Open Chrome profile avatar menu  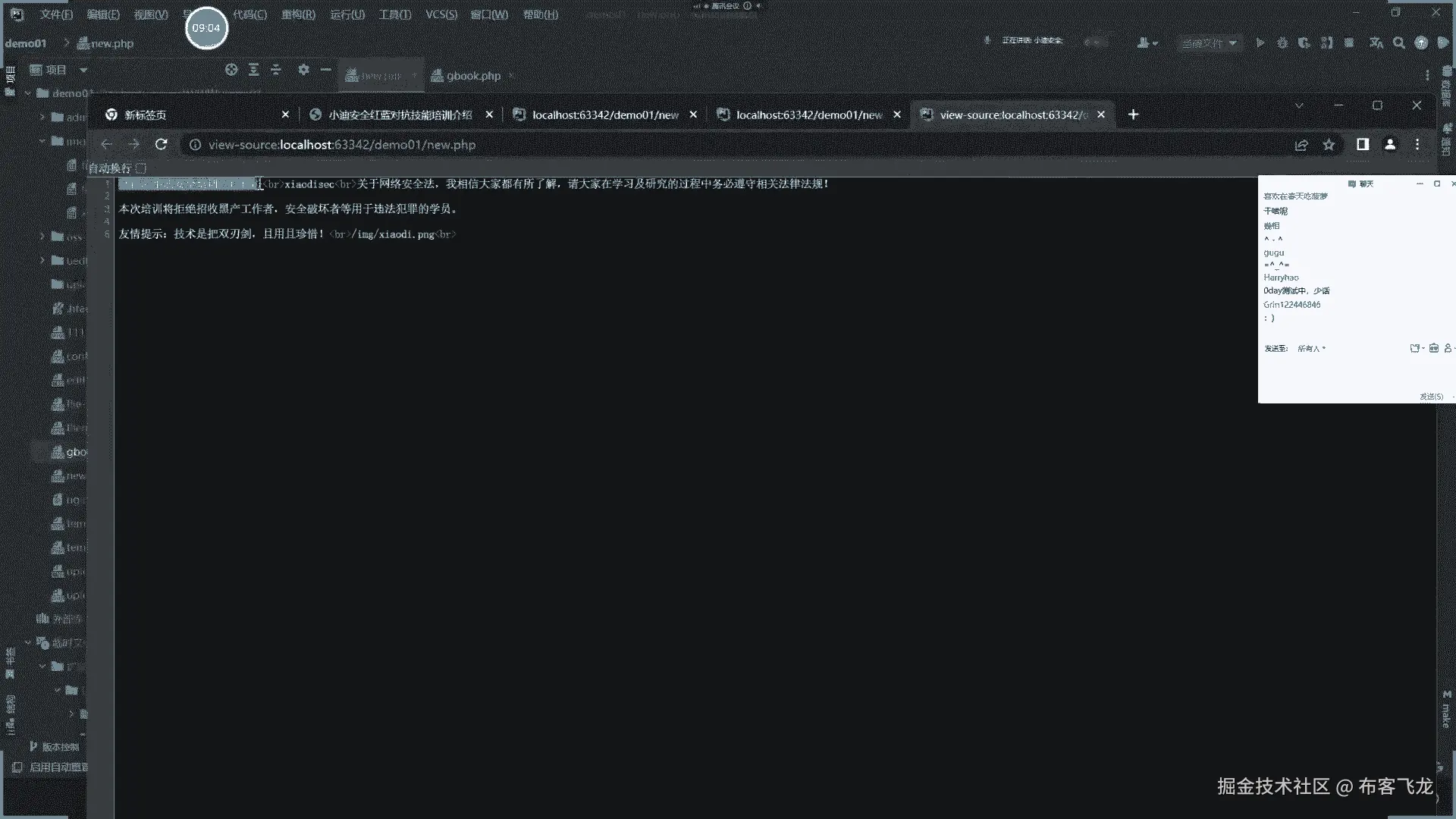click(x=1390, y=144)
